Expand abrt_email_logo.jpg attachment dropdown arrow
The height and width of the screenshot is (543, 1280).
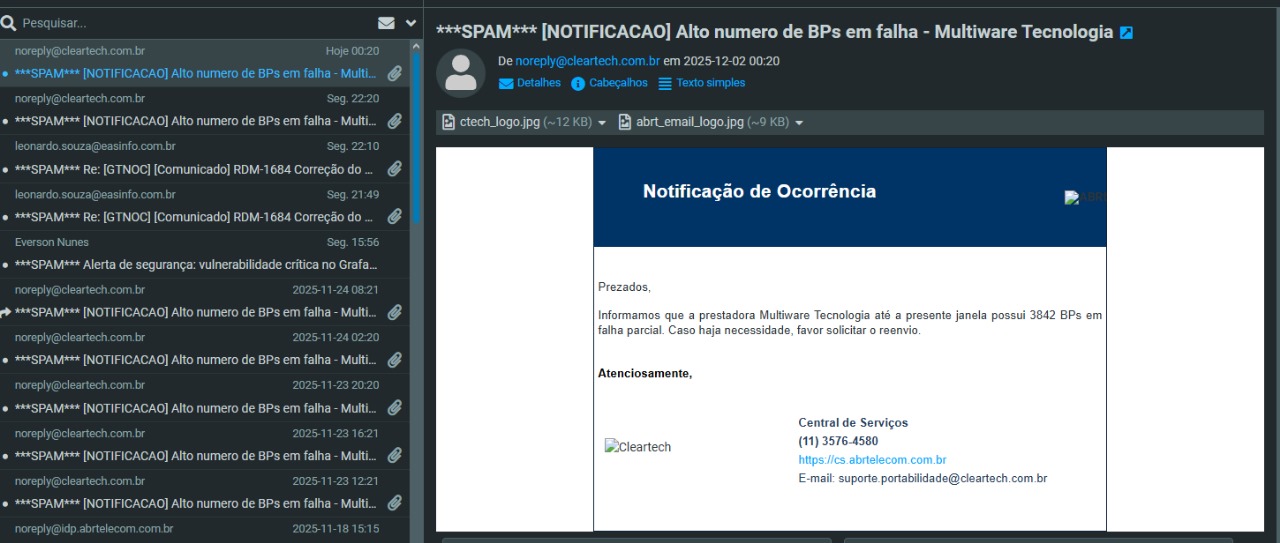tap(799, 123)
